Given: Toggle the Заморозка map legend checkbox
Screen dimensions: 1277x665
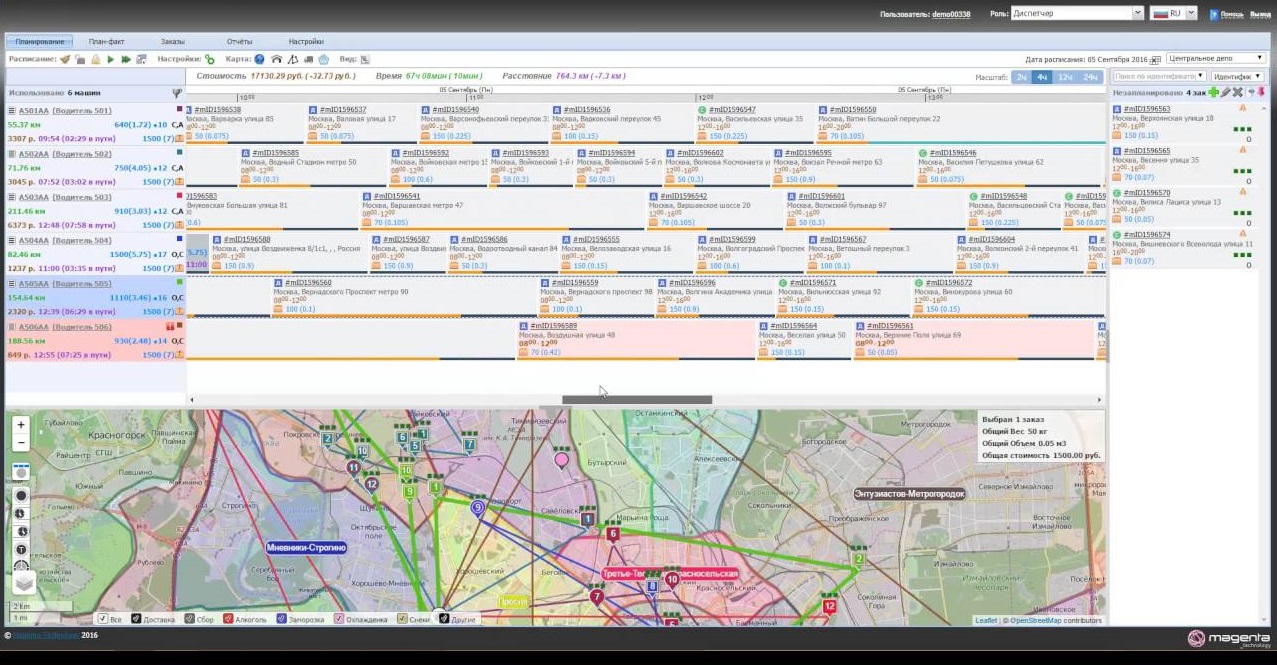Looking at the screenshot, I should [283, 619].
